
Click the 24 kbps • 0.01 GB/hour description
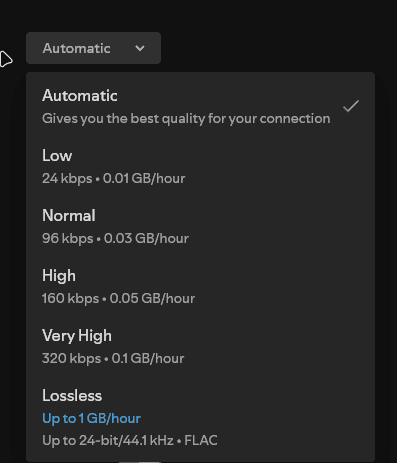pyautogui.click(x=113, y=179)
